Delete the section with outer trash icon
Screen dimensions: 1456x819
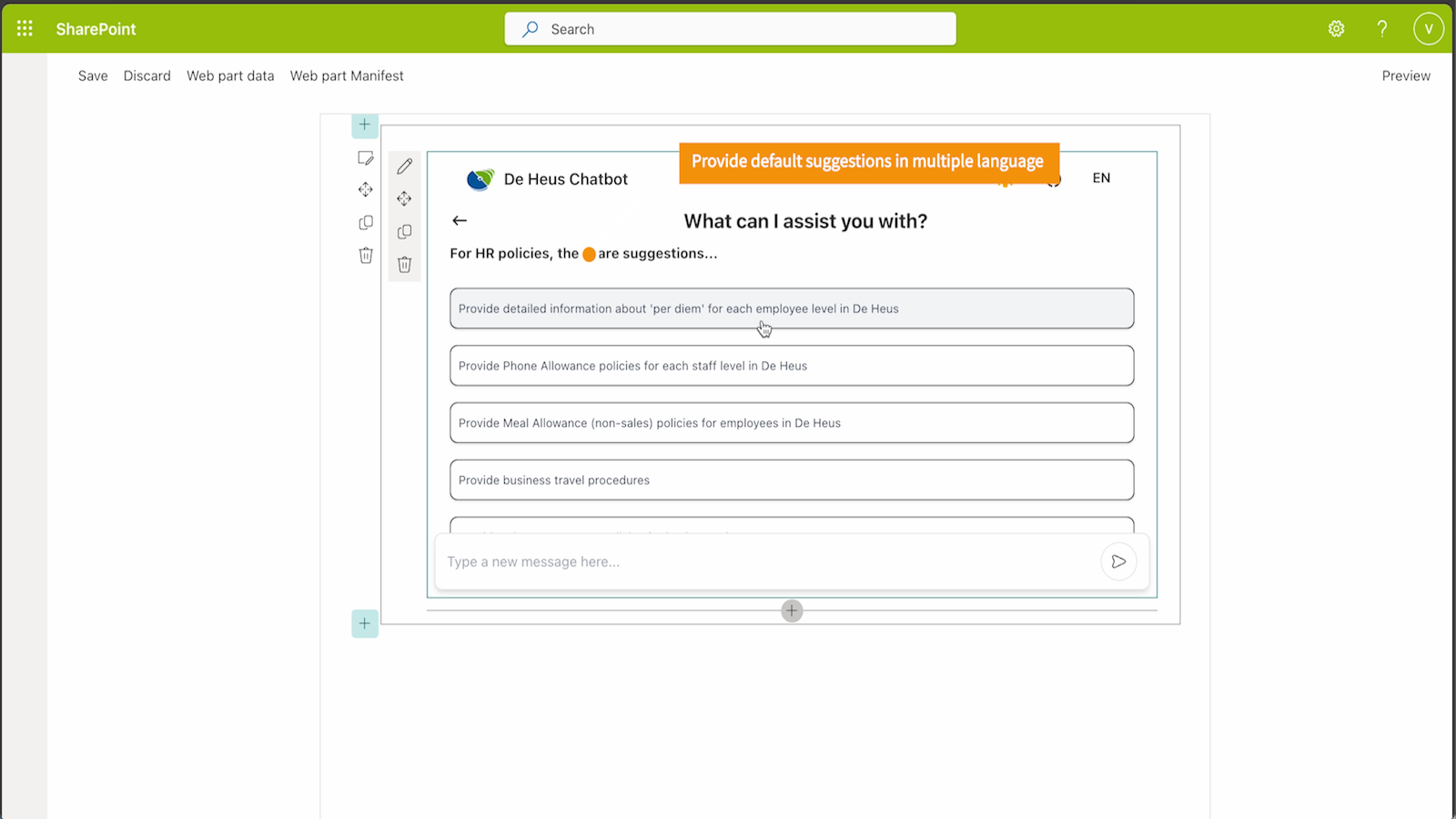point(365,255)
